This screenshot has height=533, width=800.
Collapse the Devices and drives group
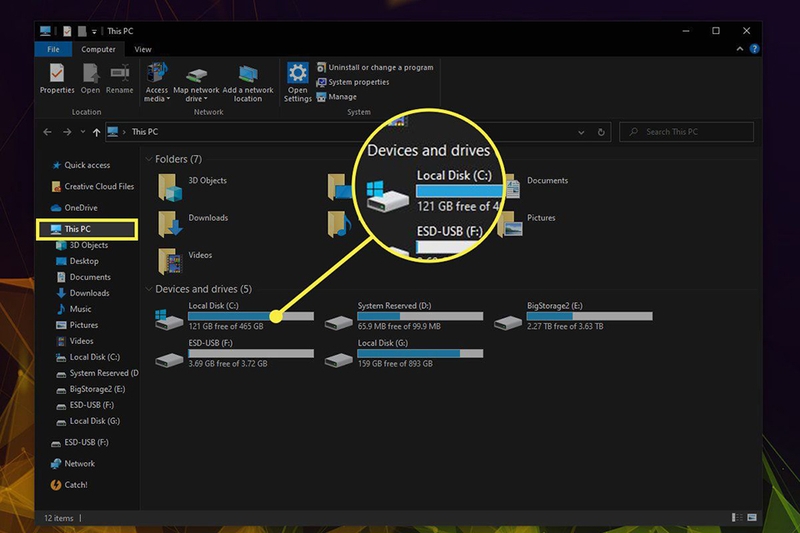click(149, 289)
